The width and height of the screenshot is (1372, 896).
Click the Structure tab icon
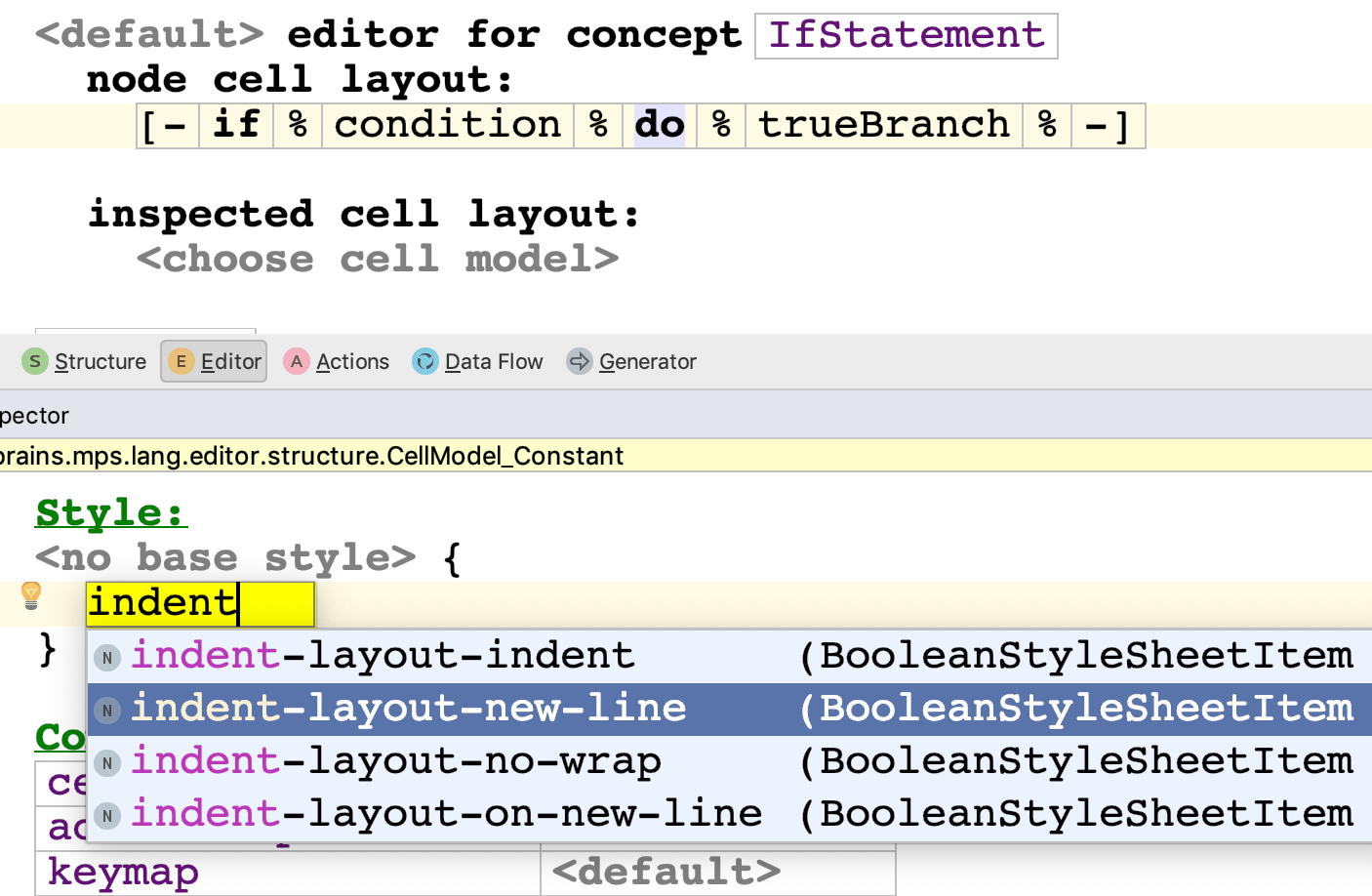coord(35,362)
